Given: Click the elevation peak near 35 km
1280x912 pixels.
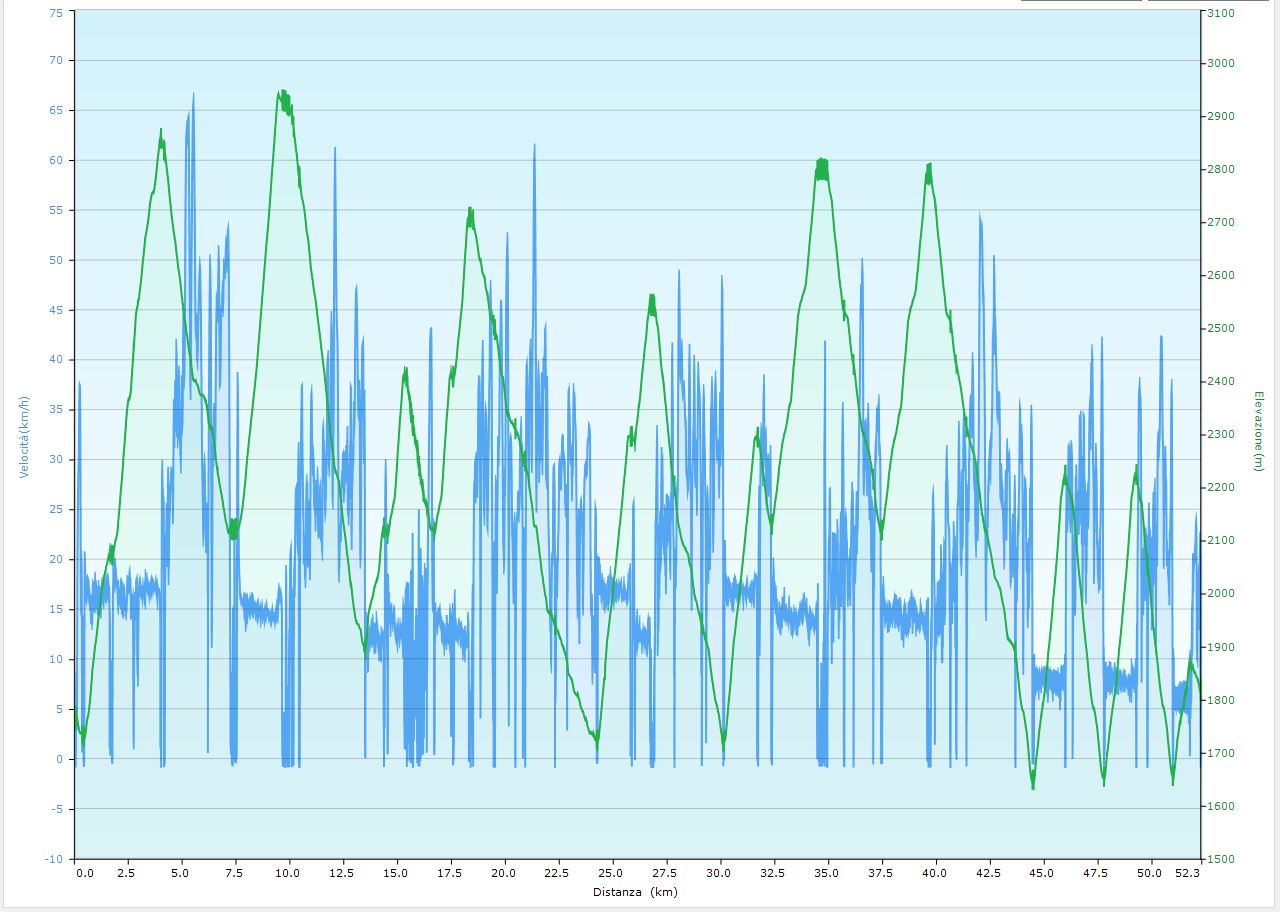Looking at the screenshot, I should 821,161.
